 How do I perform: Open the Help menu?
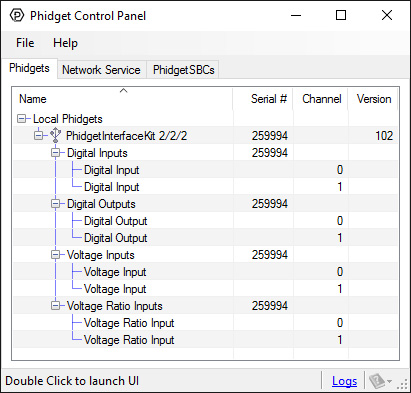[x=65, y=43]
